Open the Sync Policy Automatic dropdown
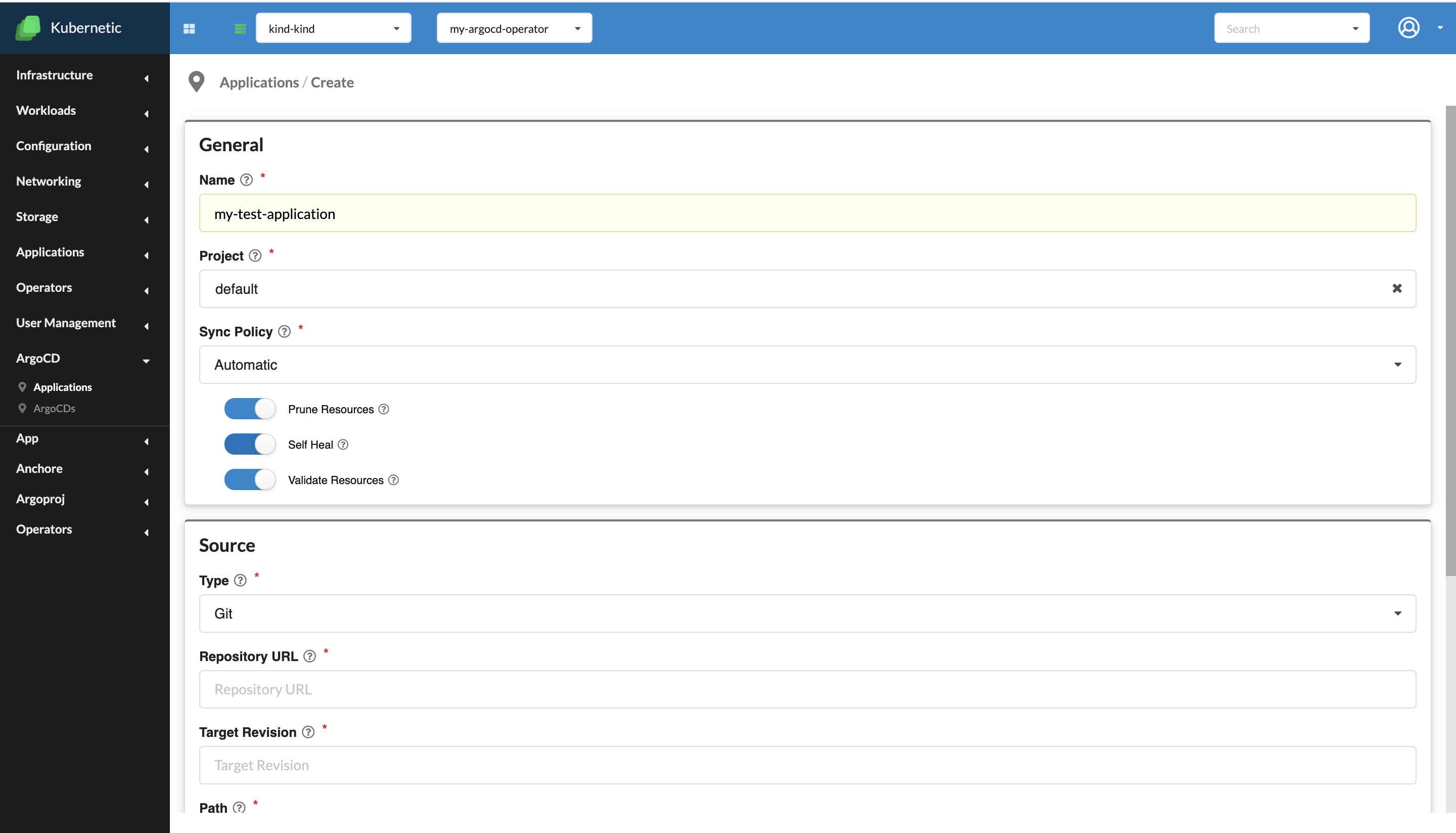Image resolution: width=1456 pixels, height=833 pixels. [807, 365]
